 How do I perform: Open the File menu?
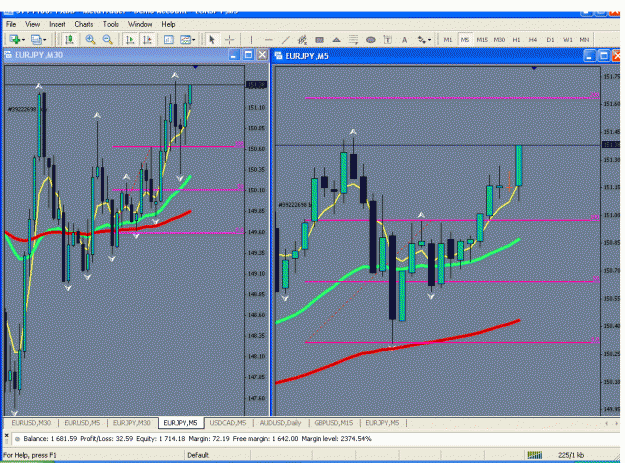(x=11, y=24)
